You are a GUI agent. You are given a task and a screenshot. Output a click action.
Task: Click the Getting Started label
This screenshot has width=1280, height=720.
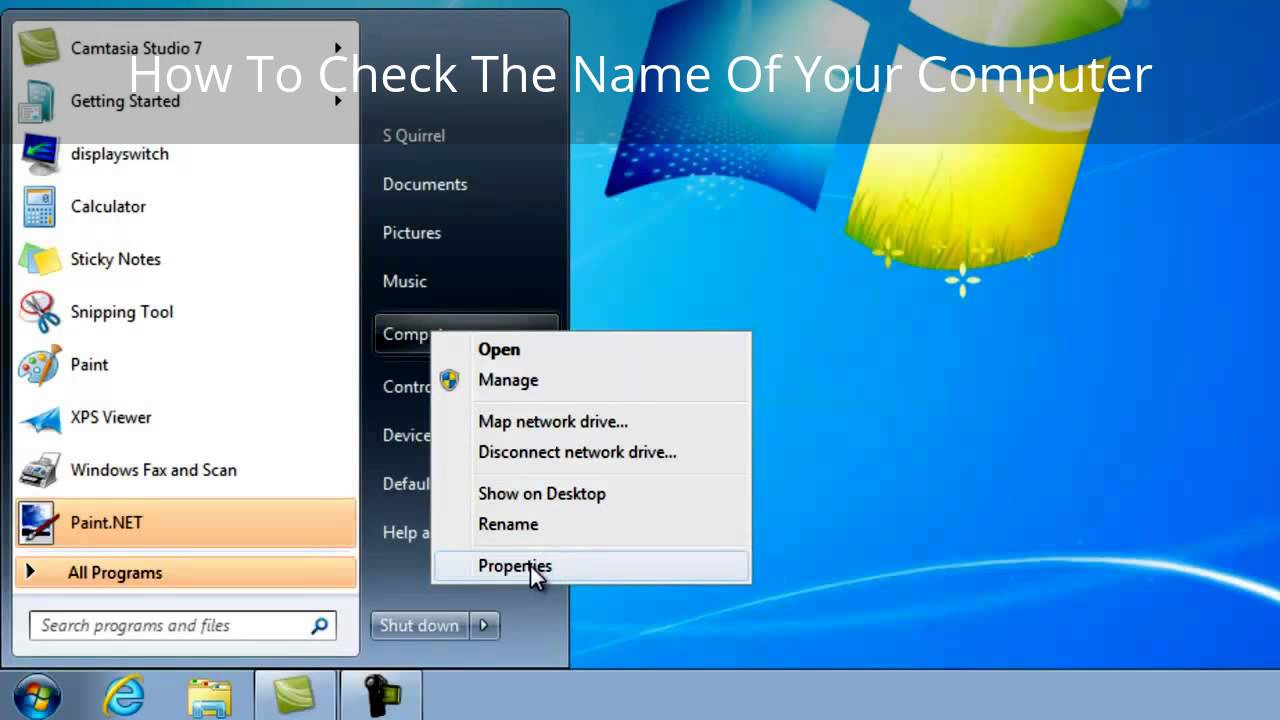(125, 101)
